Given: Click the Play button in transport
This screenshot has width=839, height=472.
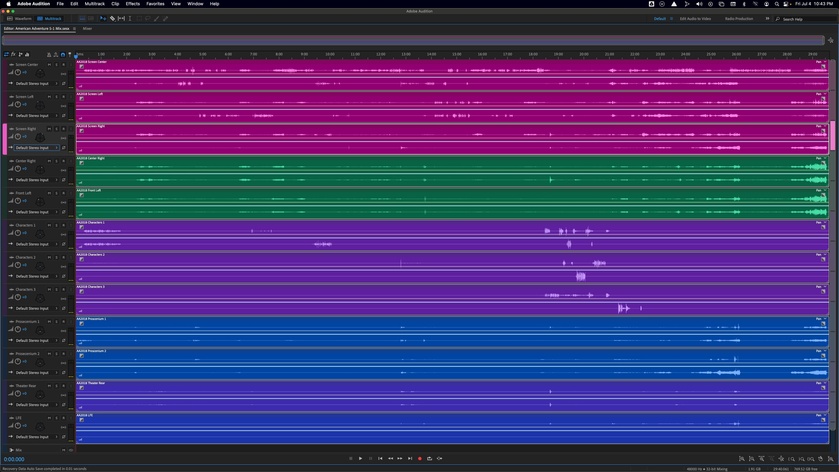Looking at the screenshot, I should [x=361, y=459].
